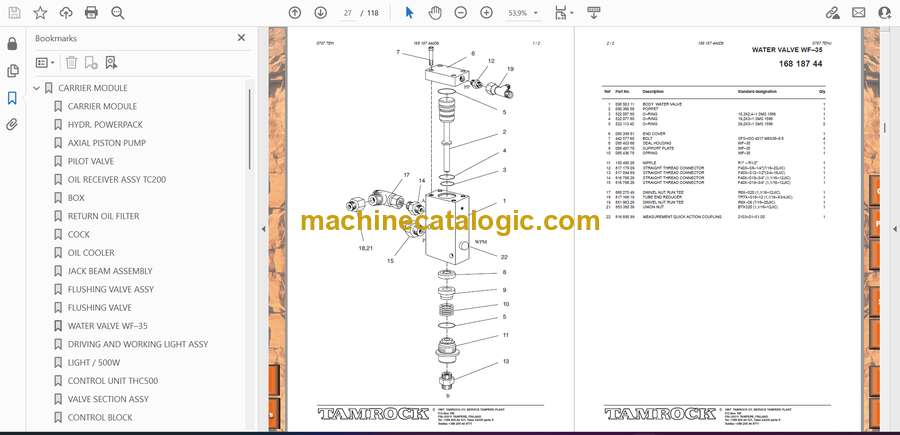The height and width of the screenshot is (435, 900).
Task: Open the 53.9% zoom level dropdown
Action: click(x=523, y=13)
